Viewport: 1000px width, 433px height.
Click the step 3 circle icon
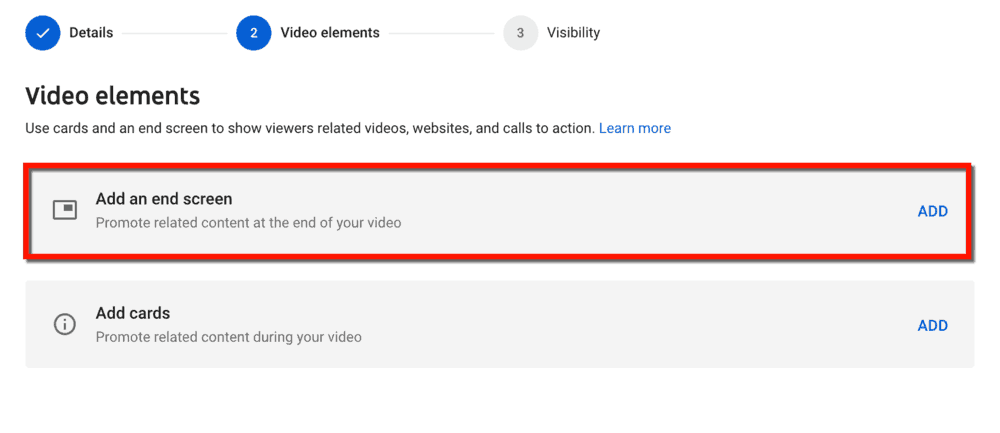(x=520, y=33)
